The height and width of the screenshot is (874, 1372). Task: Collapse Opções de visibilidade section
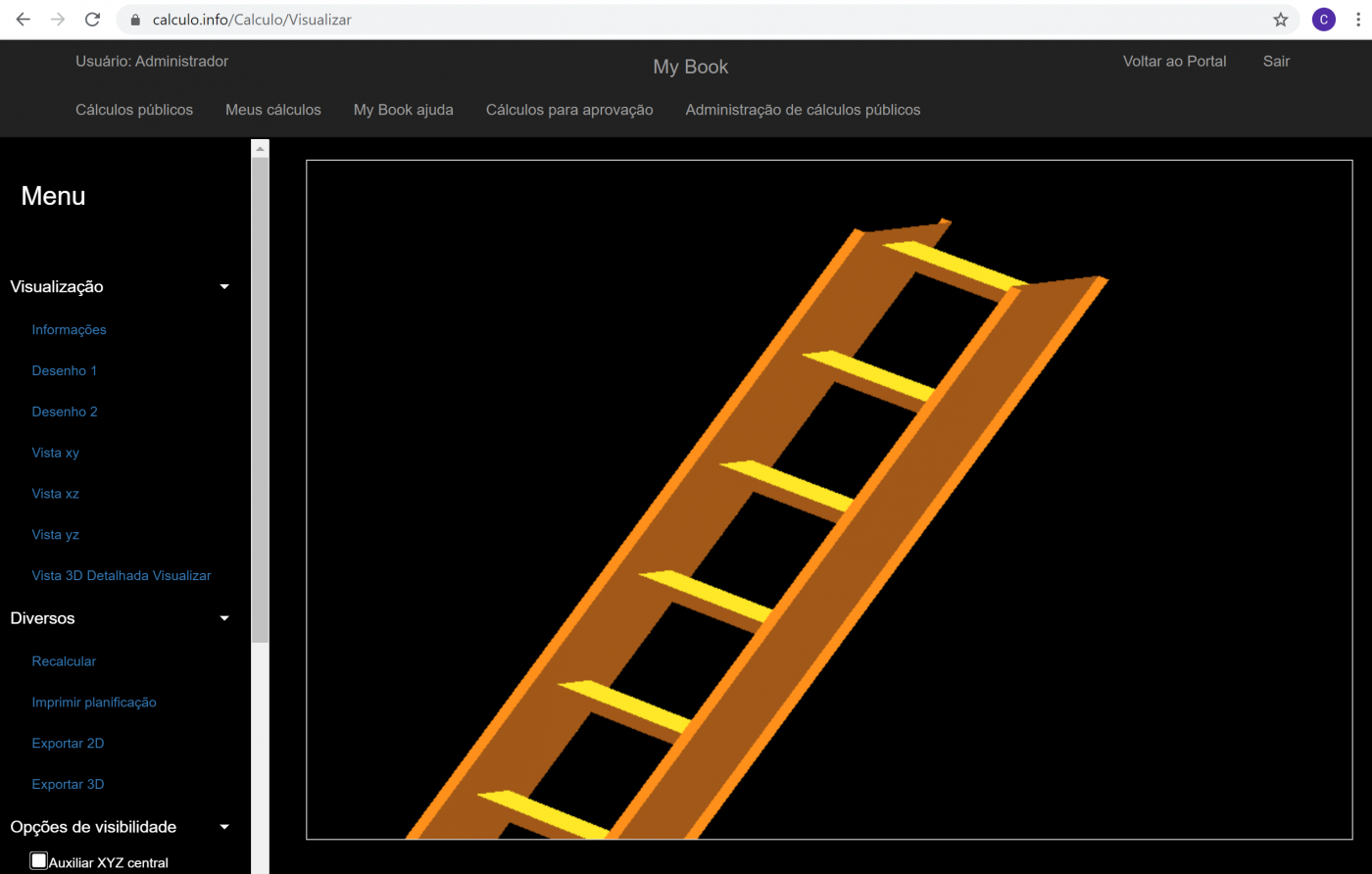click(x=224, y=827)
